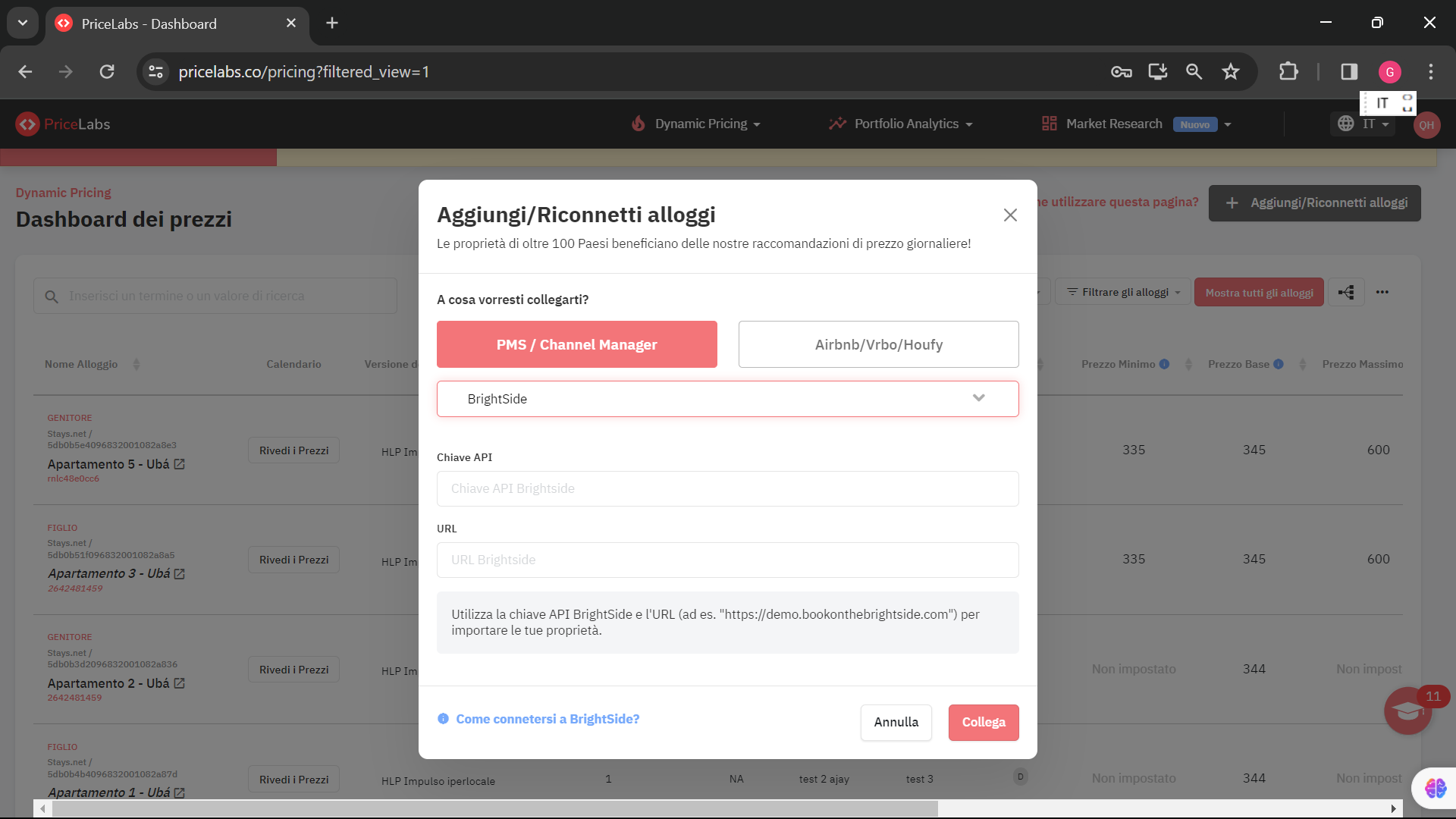Click the browser back button
Screen dimensions: 1456x819
[x=25, y=71]
